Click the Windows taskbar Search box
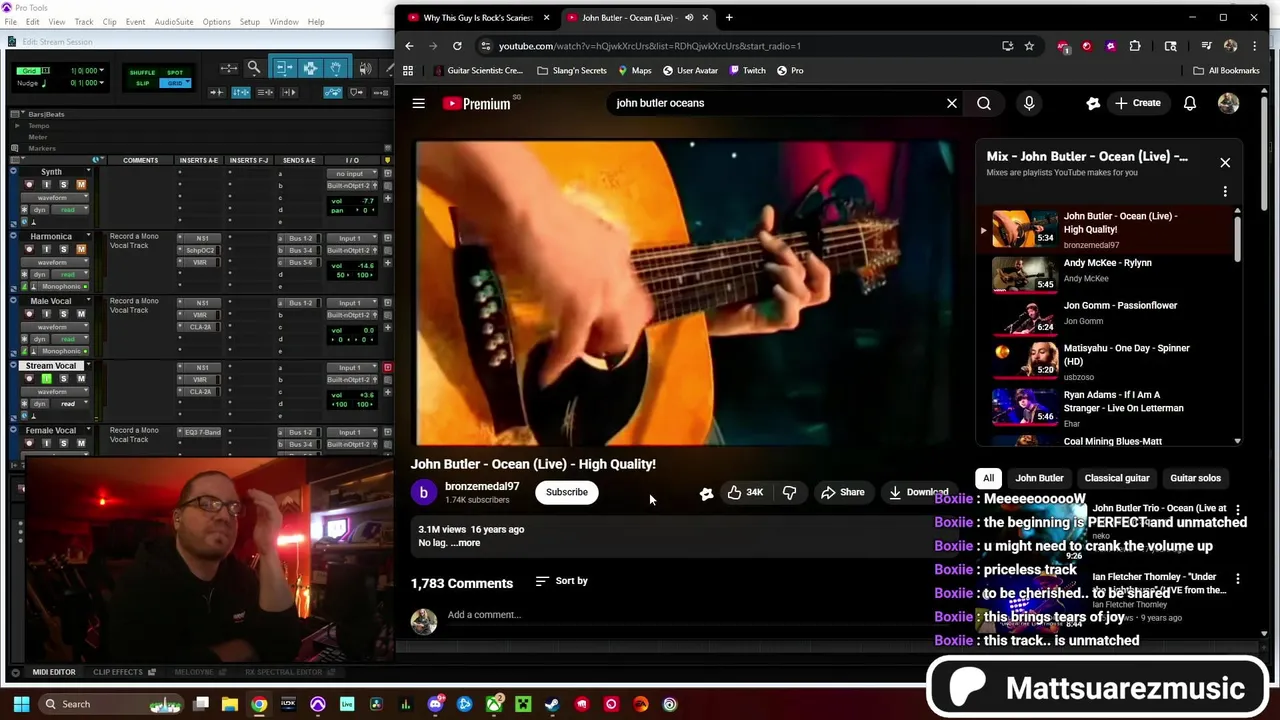 point(113,704)
